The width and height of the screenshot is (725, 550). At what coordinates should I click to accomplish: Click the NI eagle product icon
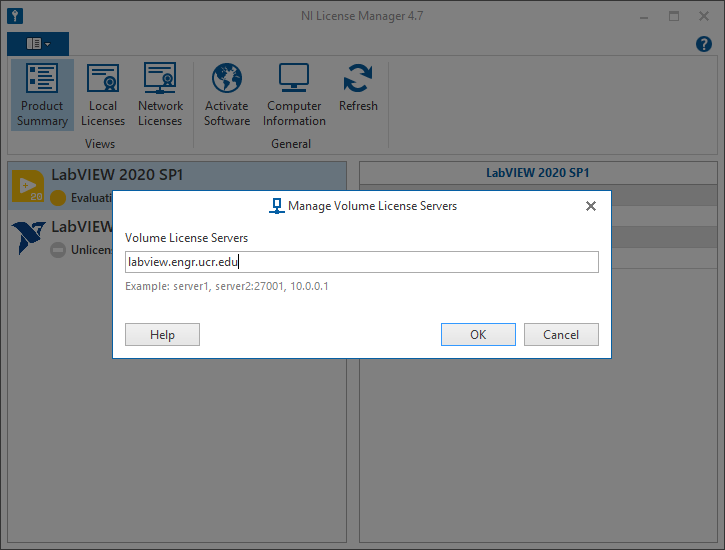click(27, 237)
